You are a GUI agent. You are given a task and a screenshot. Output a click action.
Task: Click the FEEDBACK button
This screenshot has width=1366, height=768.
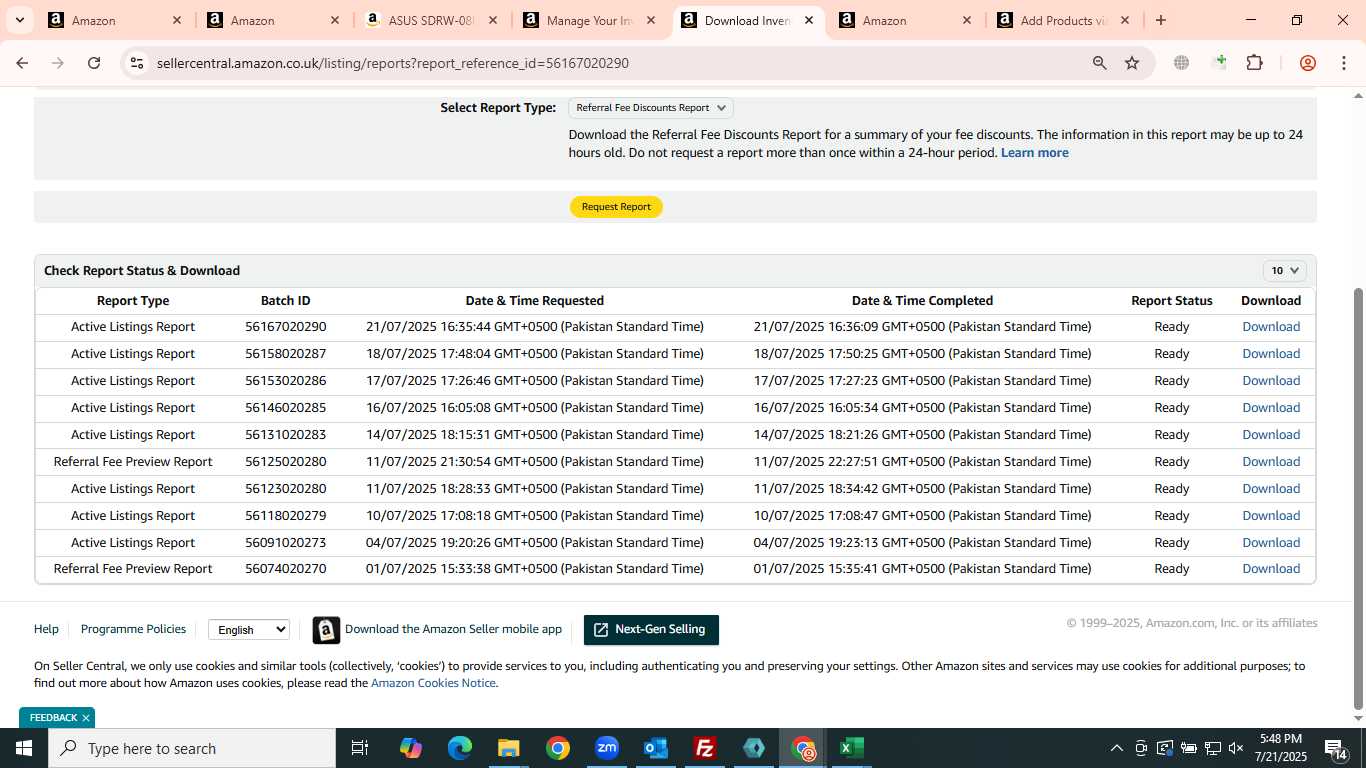click(x=53, y=718)
